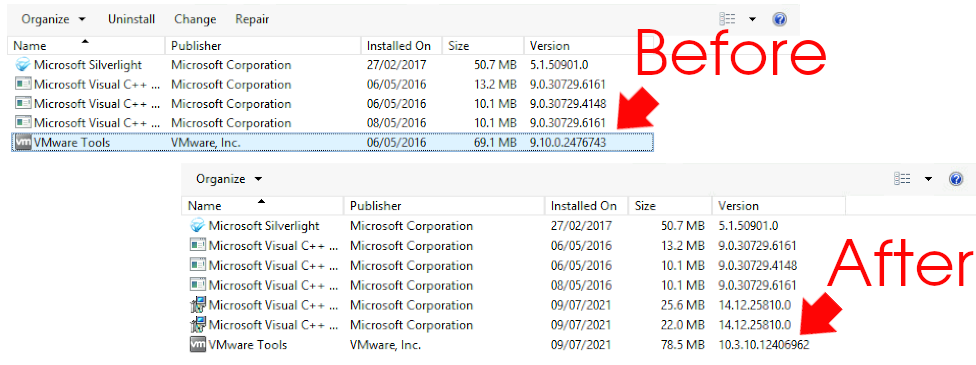Click the 78.5 MB size cell

click(x=683, y=344)
